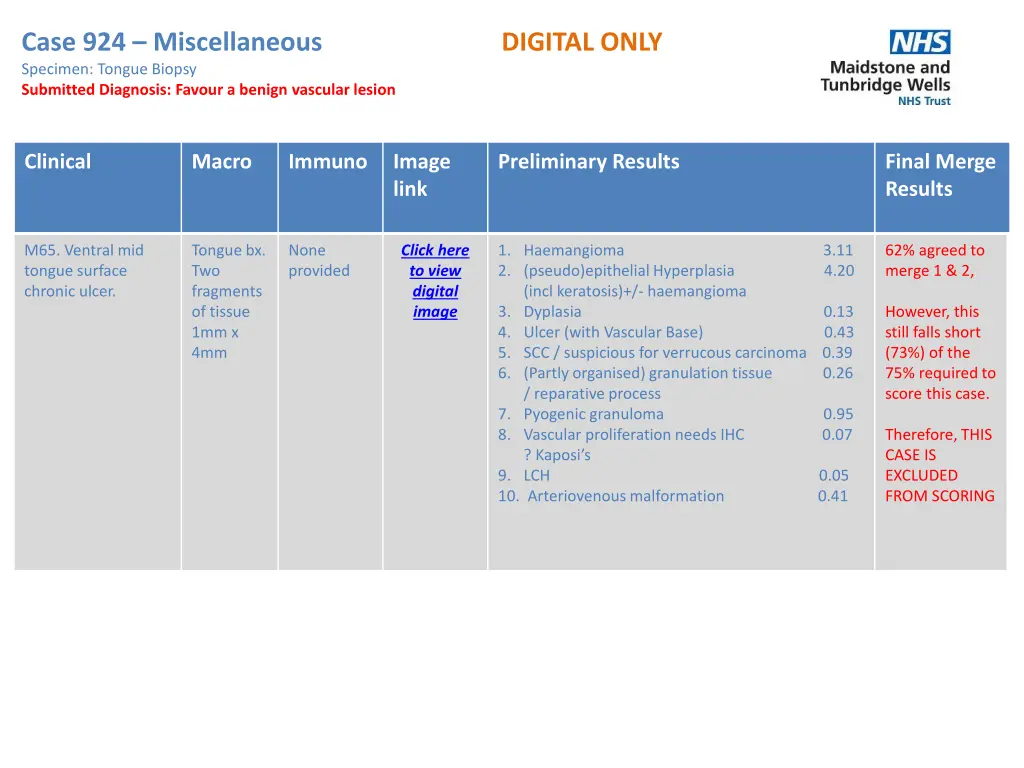Open the 'Click here to view digital image' link
This screenshot has height=768, width=1024.
coord(435,281)
